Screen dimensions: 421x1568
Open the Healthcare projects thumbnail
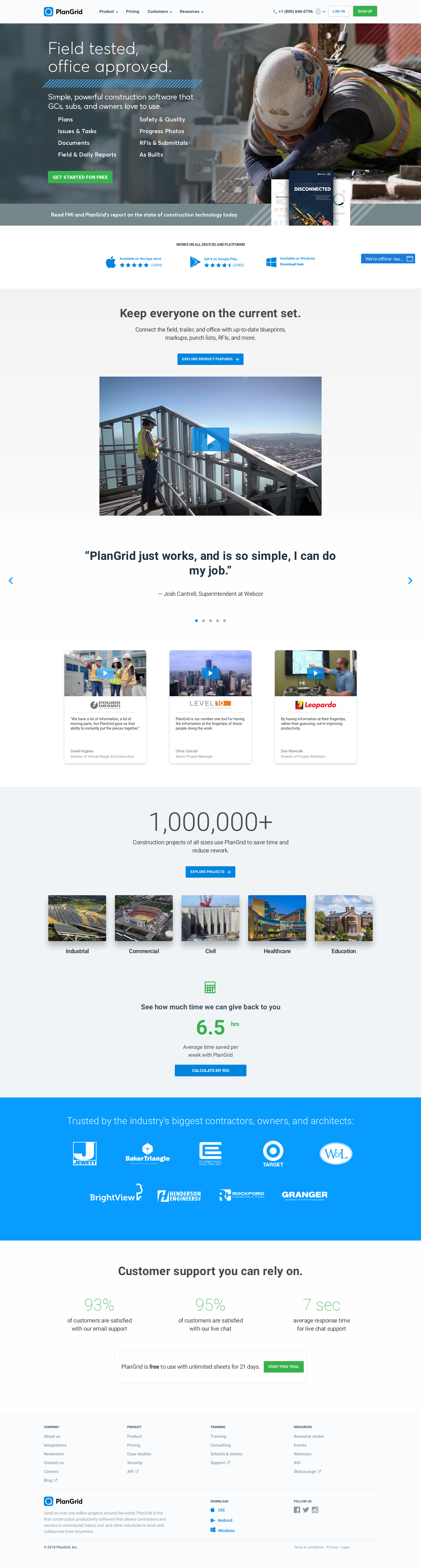277,918
